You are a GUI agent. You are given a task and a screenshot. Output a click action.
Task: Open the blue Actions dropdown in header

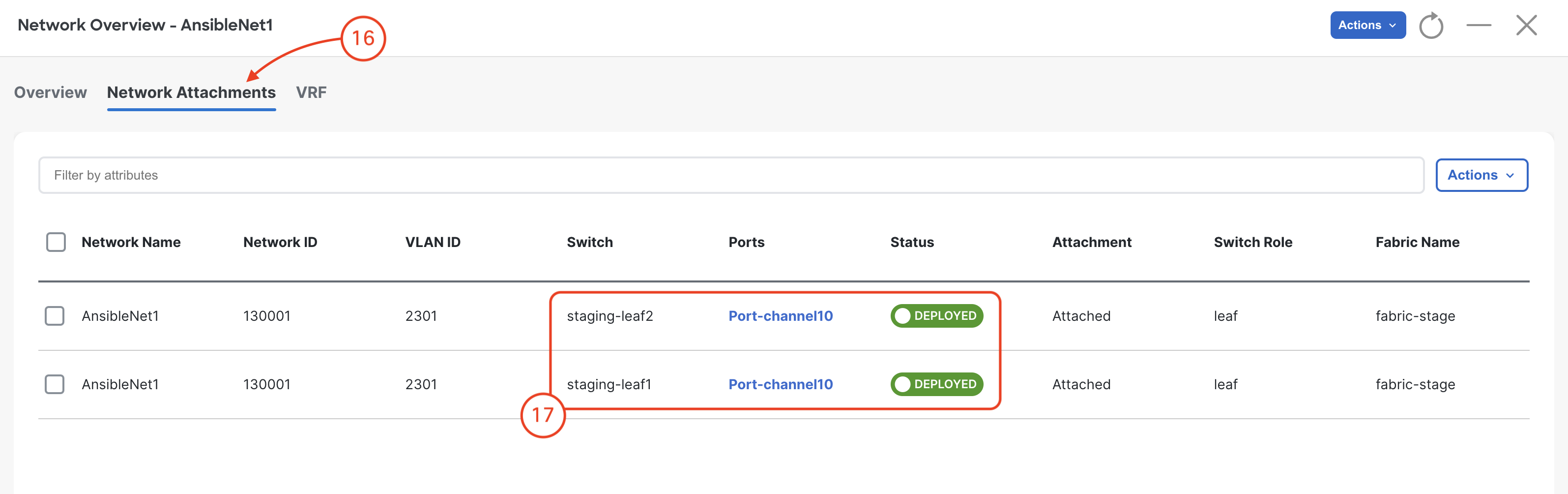pos(1368,25)
